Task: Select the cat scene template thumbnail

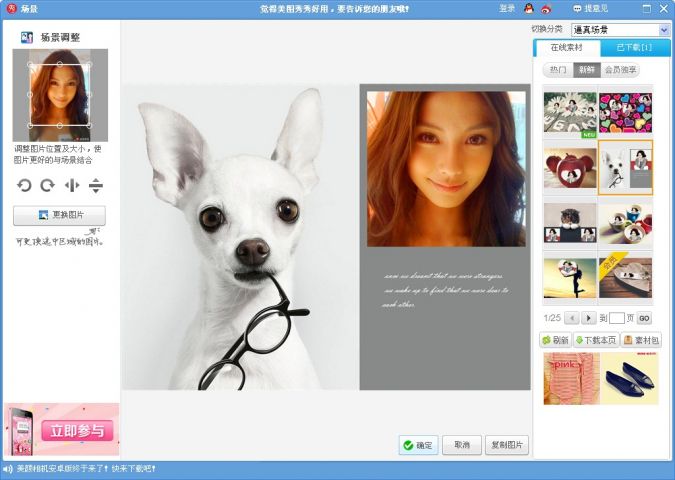Action: (x=570, y=223)
